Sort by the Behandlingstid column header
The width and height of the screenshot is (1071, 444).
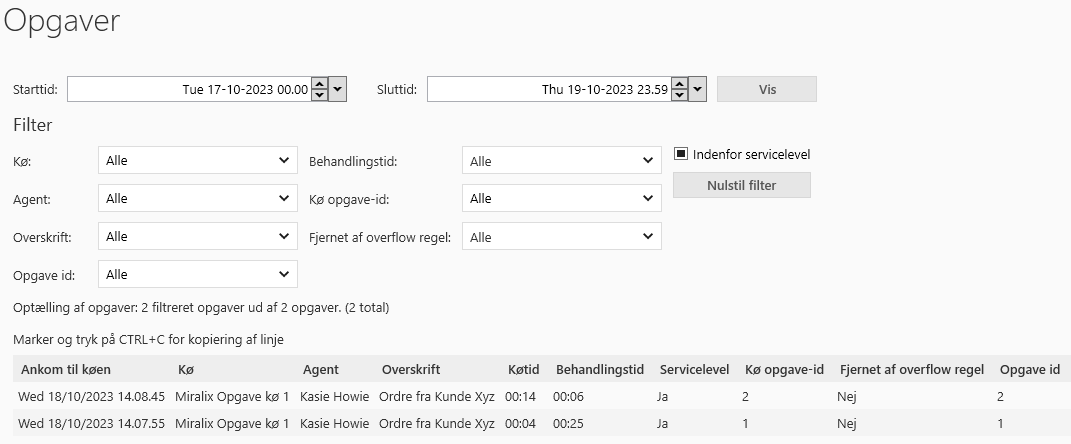click(600, 370)
